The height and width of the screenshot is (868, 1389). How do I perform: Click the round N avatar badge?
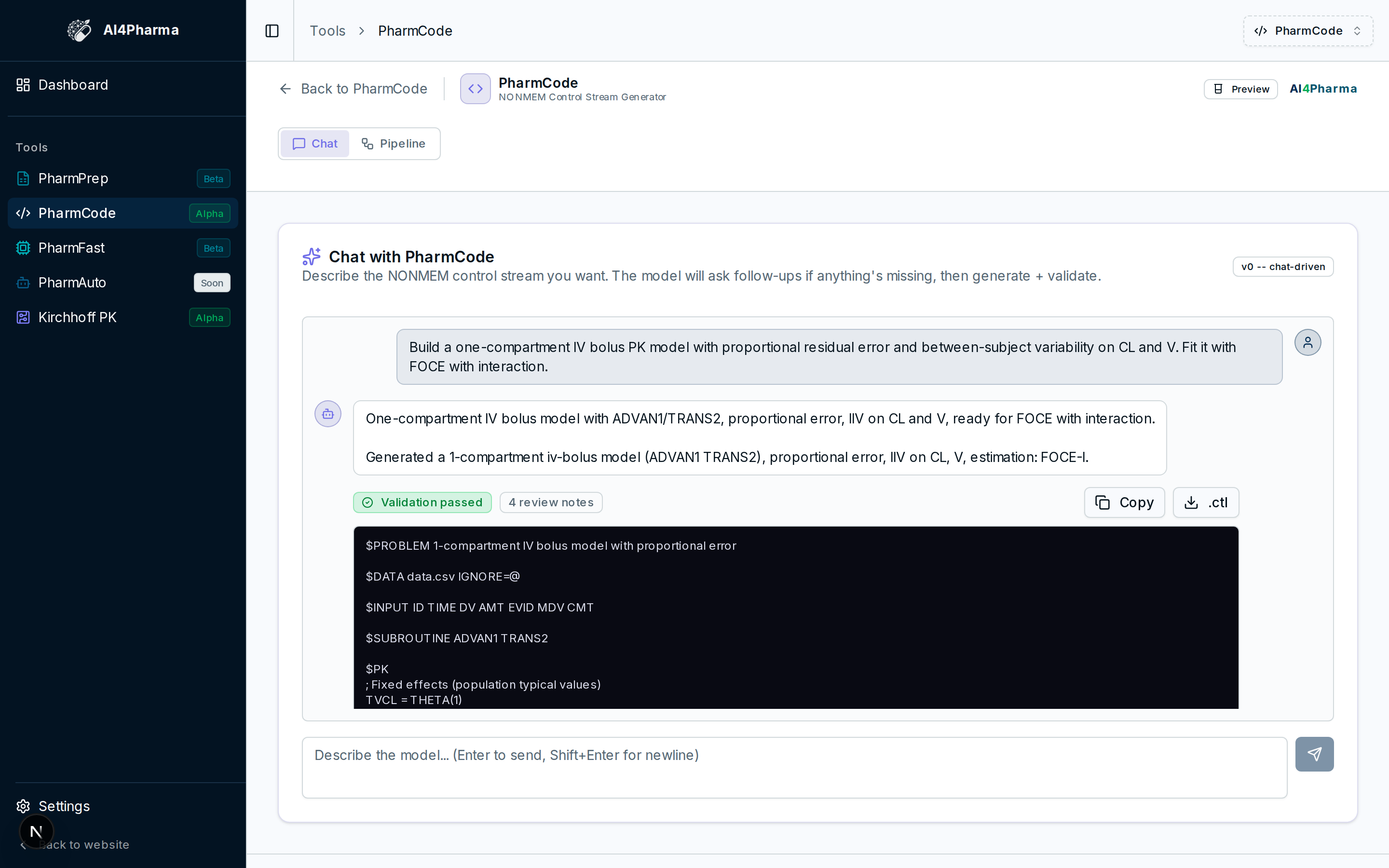point(36,831)
